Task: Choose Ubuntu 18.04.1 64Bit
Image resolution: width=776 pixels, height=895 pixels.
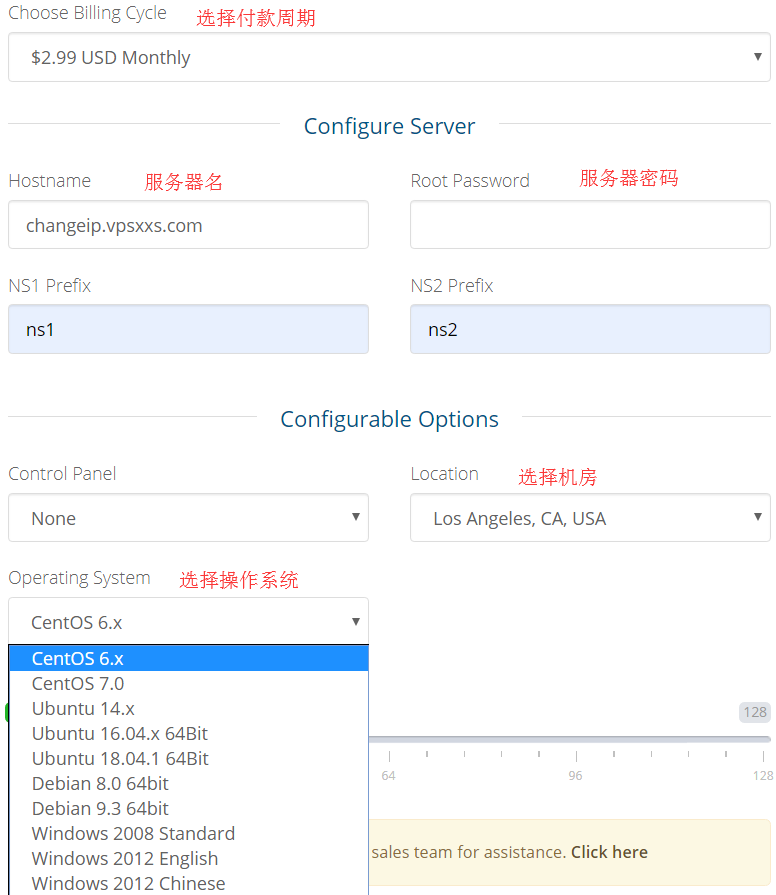Action: (x=189, y=759)
